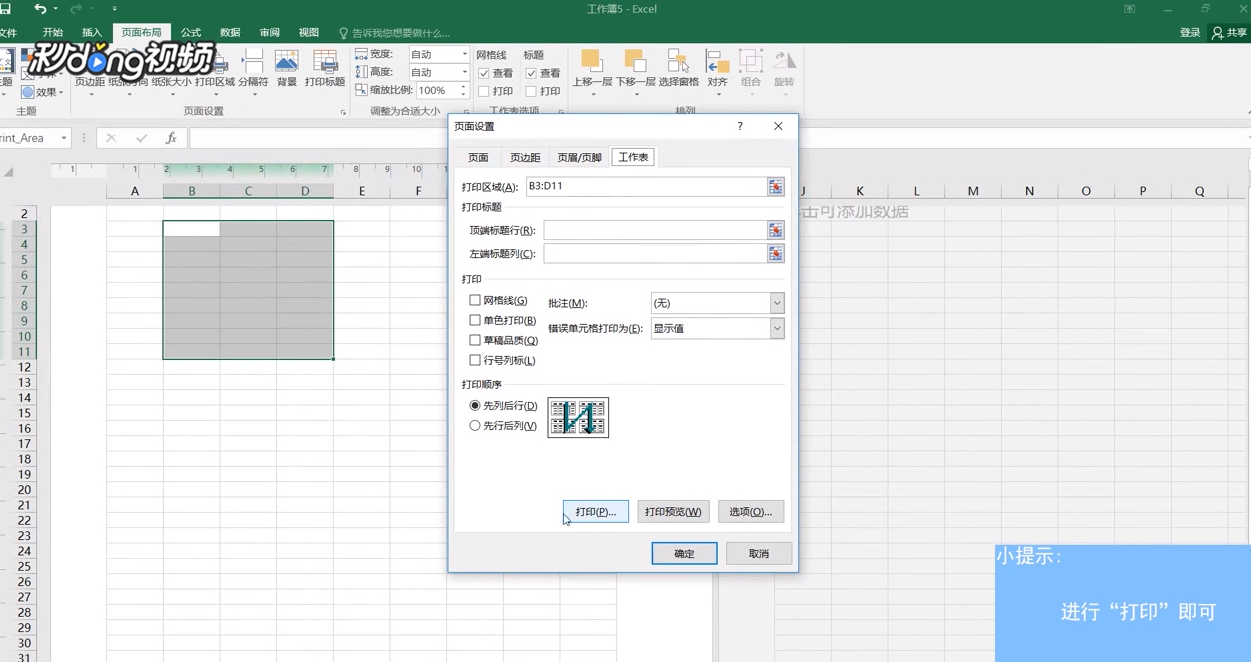Image resolution: width=1251 pixels, height=662 pixels.
Task: Click the ribbon display options icon in the title bar
Action: point(1129,9)
